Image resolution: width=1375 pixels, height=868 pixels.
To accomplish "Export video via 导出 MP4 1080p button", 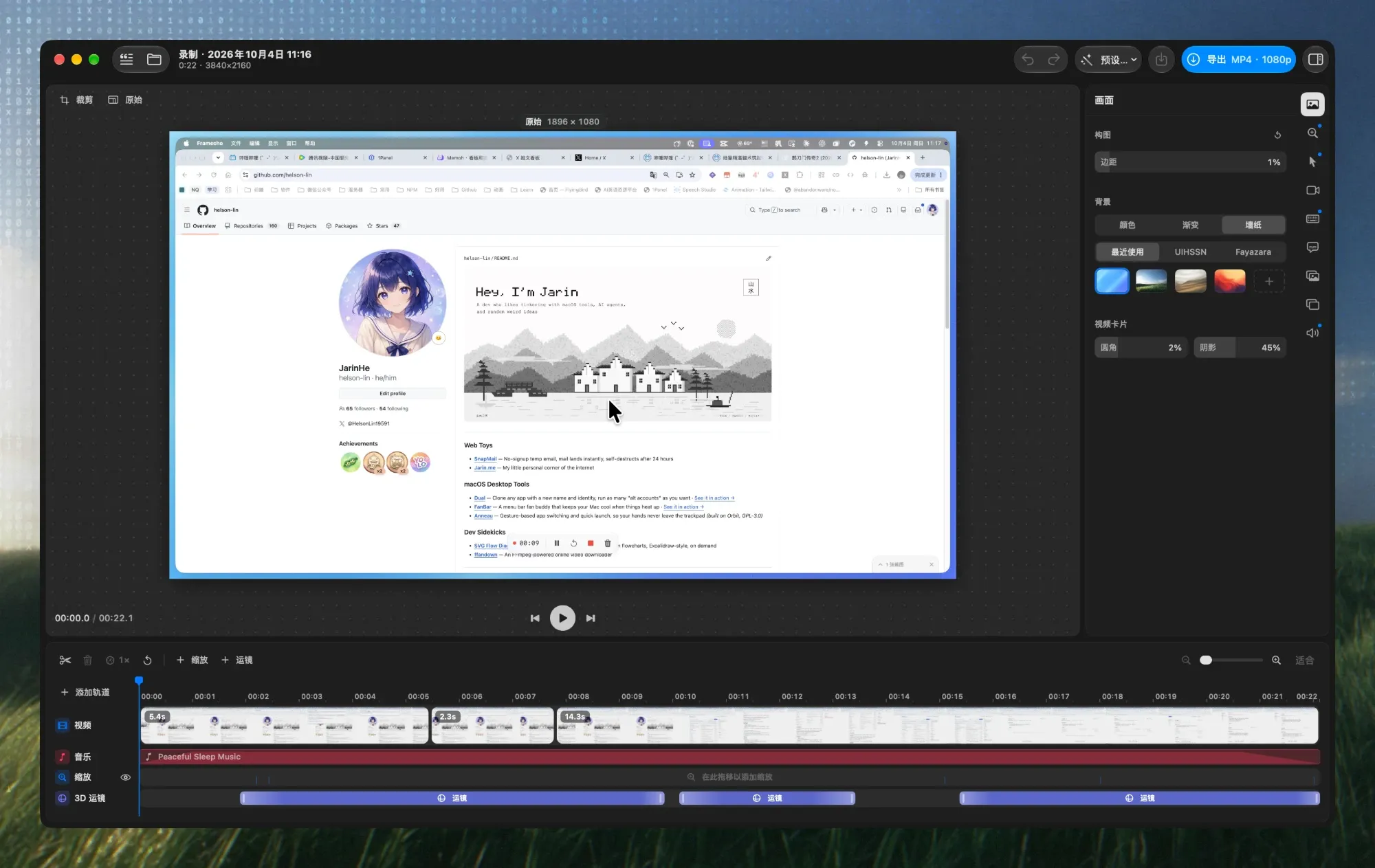I will pyautogui.click(x=1239, y=60).
